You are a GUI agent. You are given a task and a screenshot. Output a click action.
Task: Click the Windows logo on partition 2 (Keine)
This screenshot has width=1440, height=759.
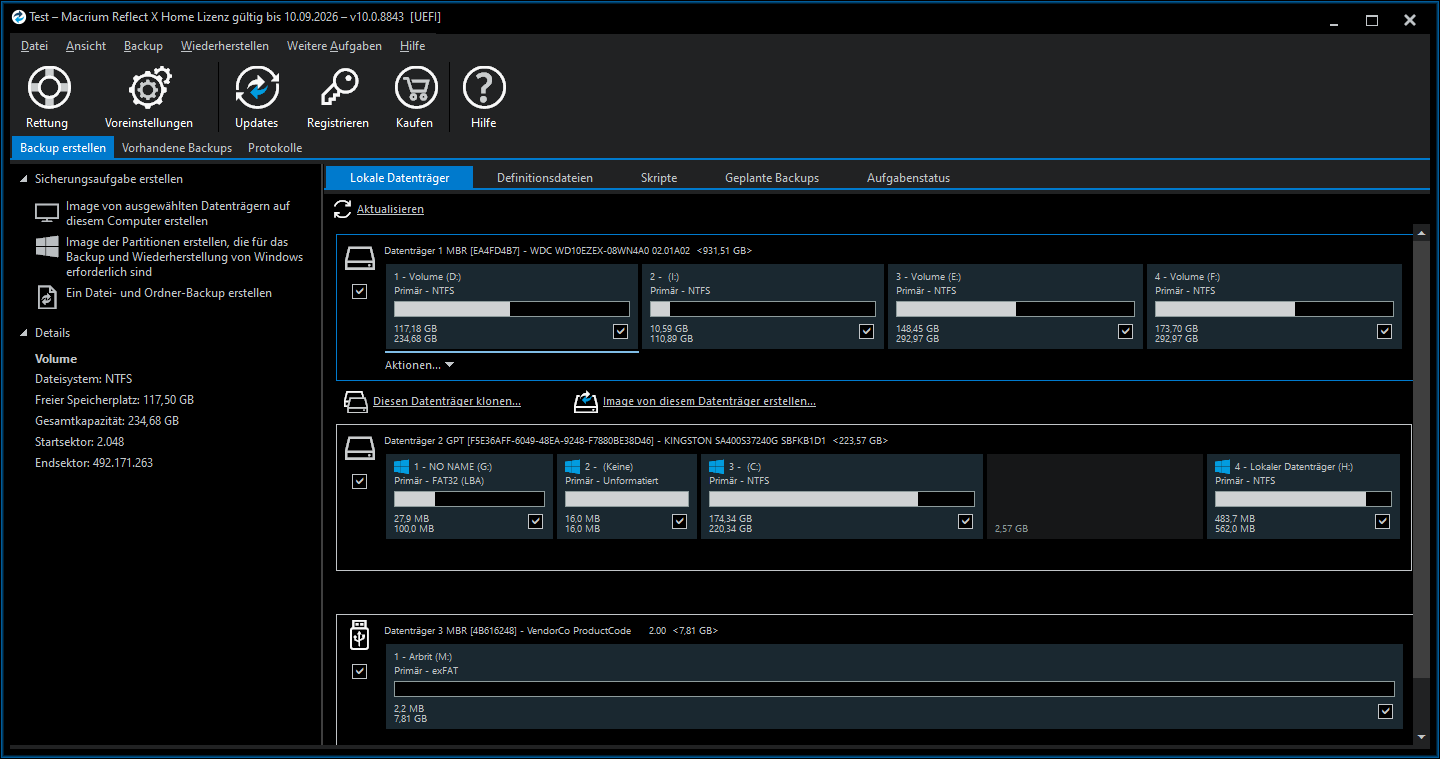(x=573, y=466)
